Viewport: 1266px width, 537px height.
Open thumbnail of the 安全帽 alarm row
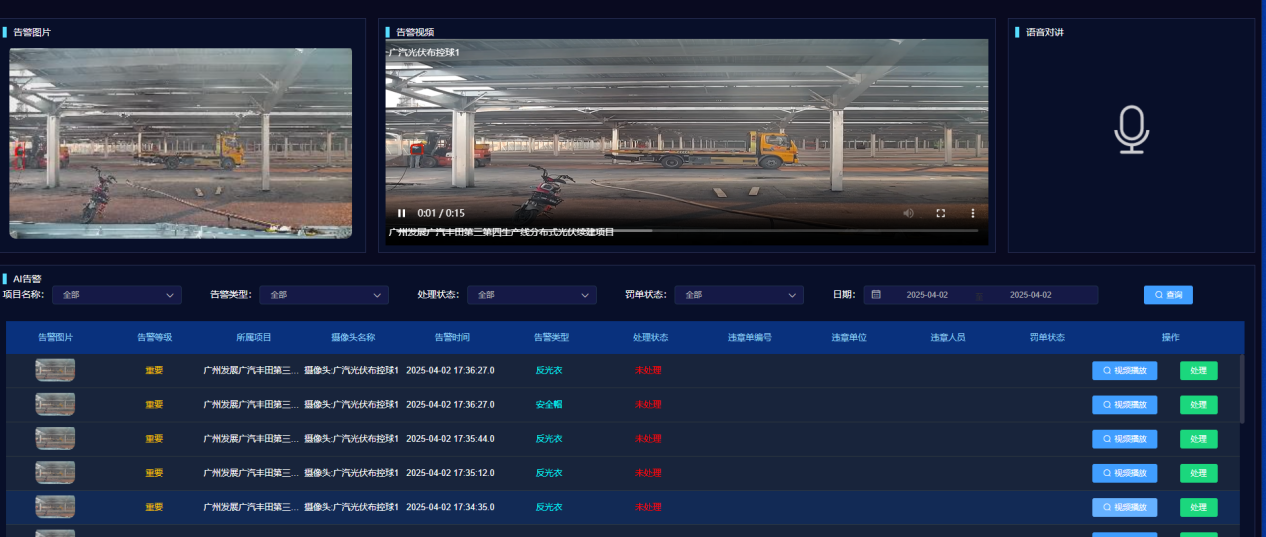pyautogui.click(x=55, y=404)
